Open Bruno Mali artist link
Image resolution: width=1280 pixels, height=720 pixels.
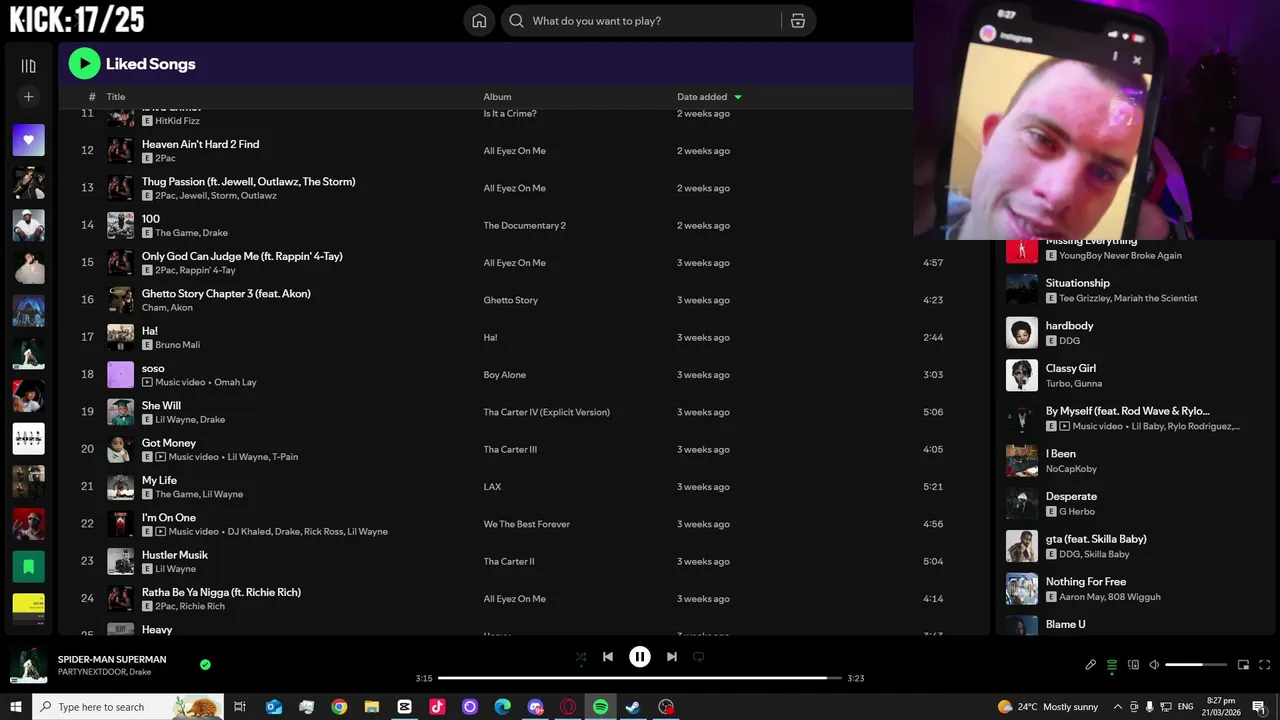(x=177, y=345)
